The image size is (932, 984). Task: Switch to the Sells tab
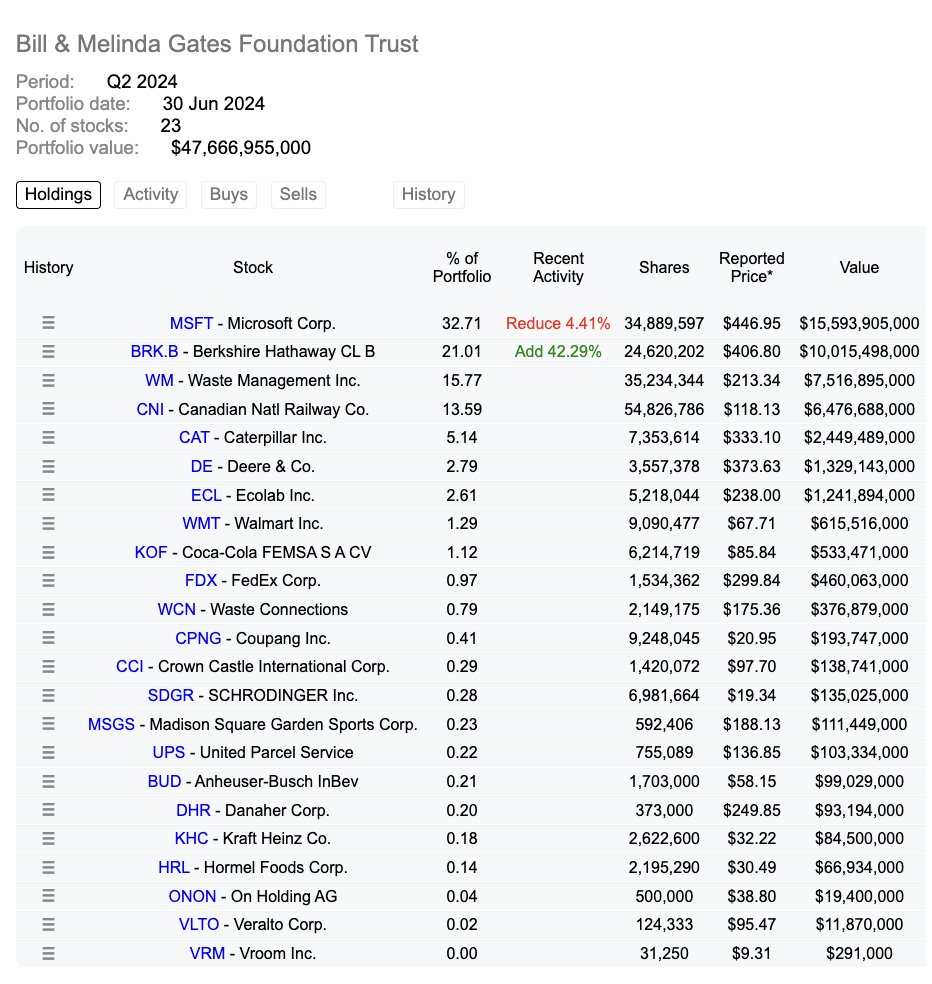pos(298,195)
